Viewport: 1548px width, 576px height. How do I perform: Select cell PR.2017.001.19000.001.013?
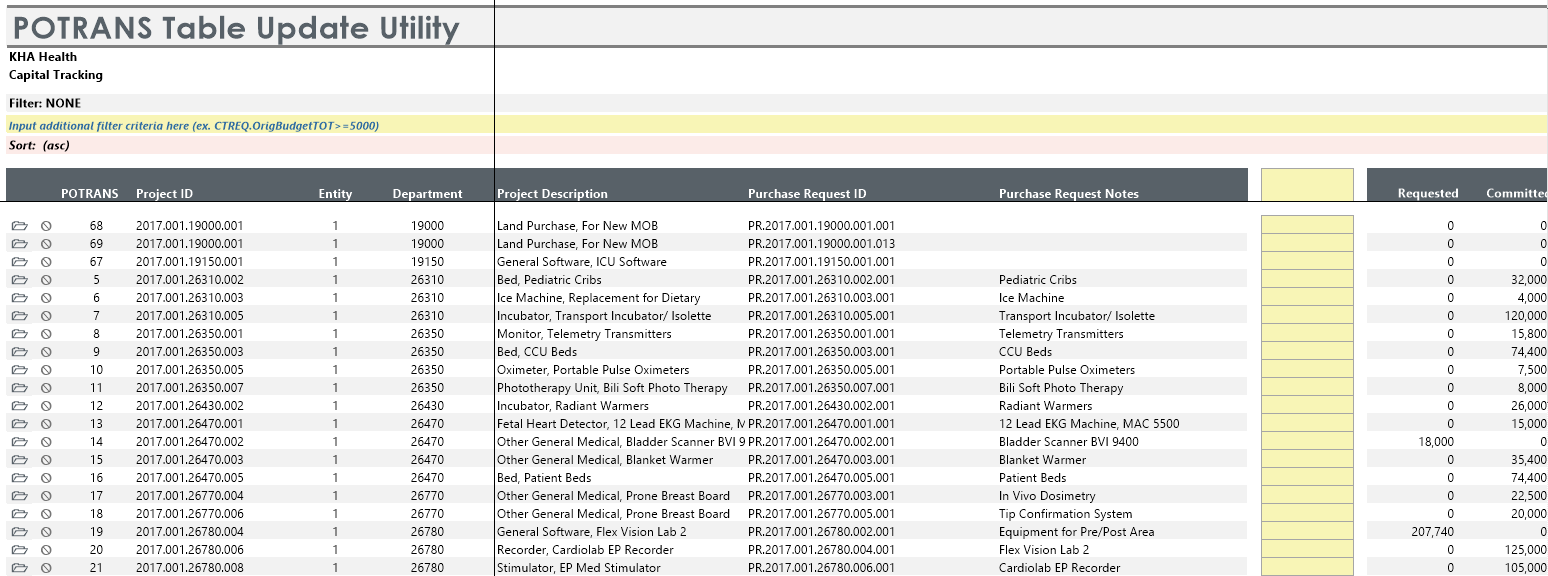click(821, 244)
